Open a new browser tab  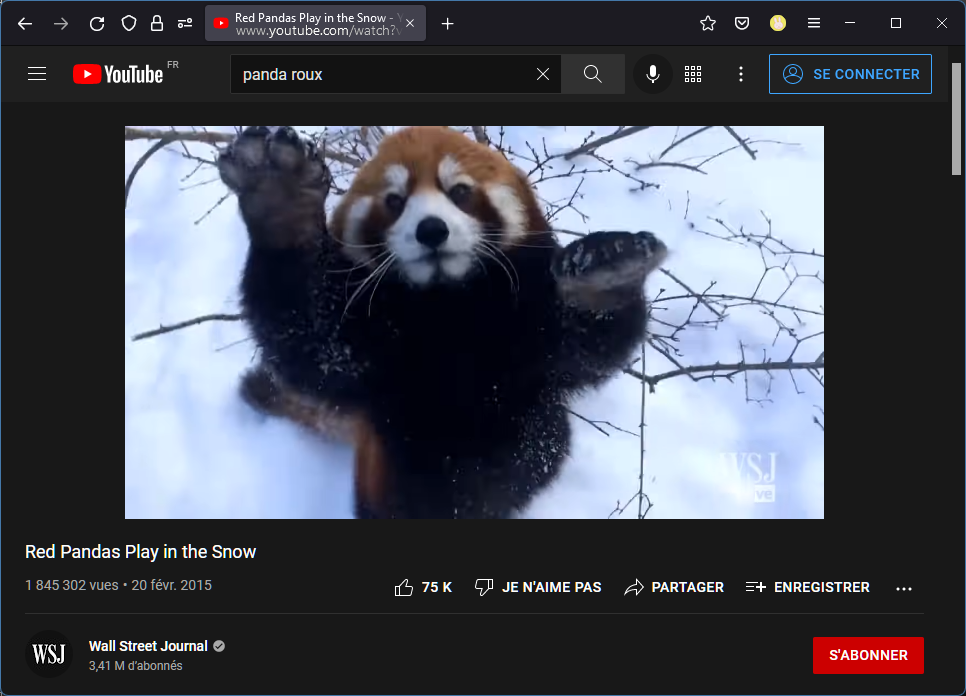click(x=447, y=24)
